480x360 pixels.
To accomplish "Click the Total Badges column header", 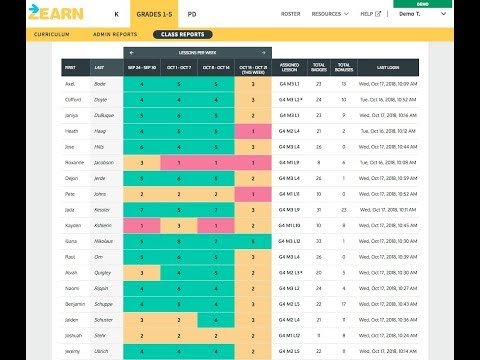I will coord(319,68).
